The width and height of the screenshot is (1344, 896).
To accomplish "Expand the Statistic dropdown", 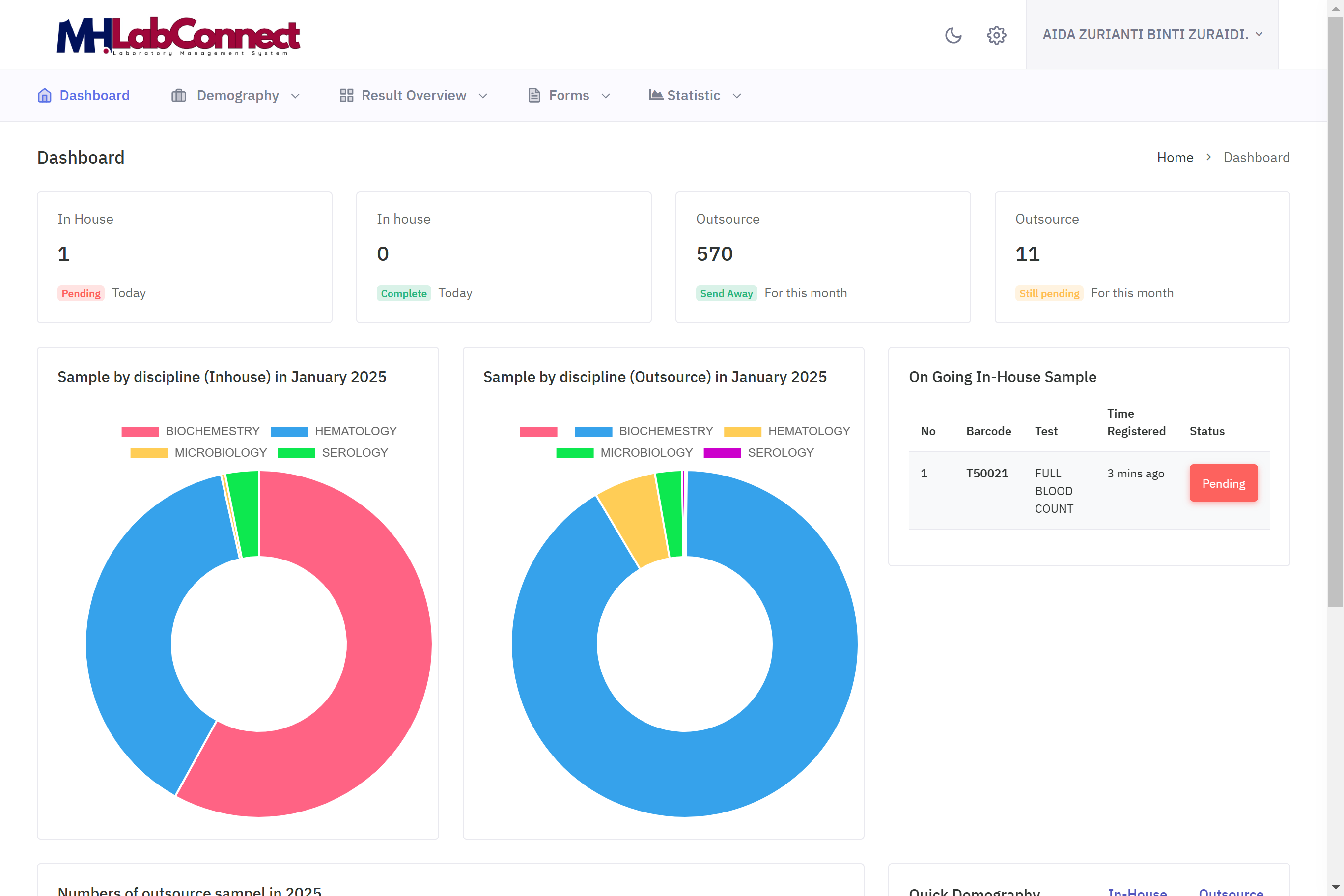I will (737, 96).
